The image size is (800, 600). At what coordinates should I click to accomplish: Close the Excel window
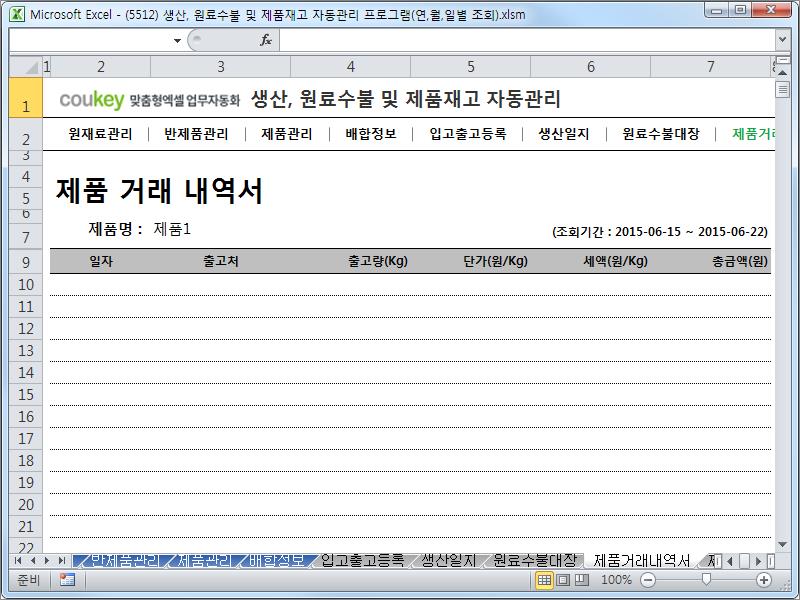pyautogui.click(x=771, y=10)
